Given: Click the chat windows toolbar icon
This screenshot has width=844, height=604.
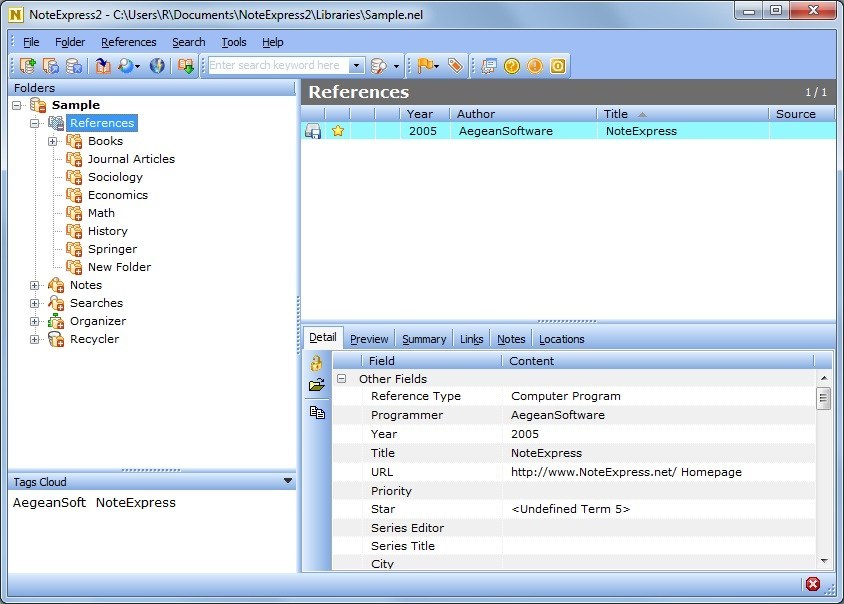Looking at the screenshot, I should click(489, 66).
